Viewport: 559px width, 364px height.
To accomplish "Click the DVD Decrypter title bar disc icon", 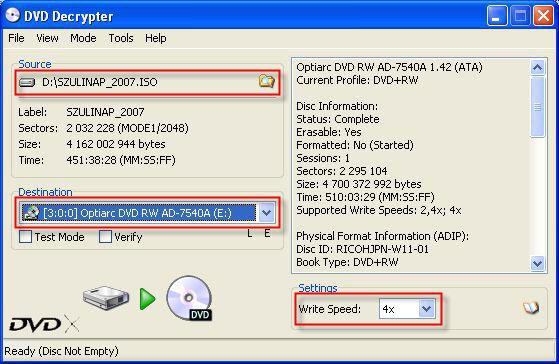I will [x=13, y=16].
